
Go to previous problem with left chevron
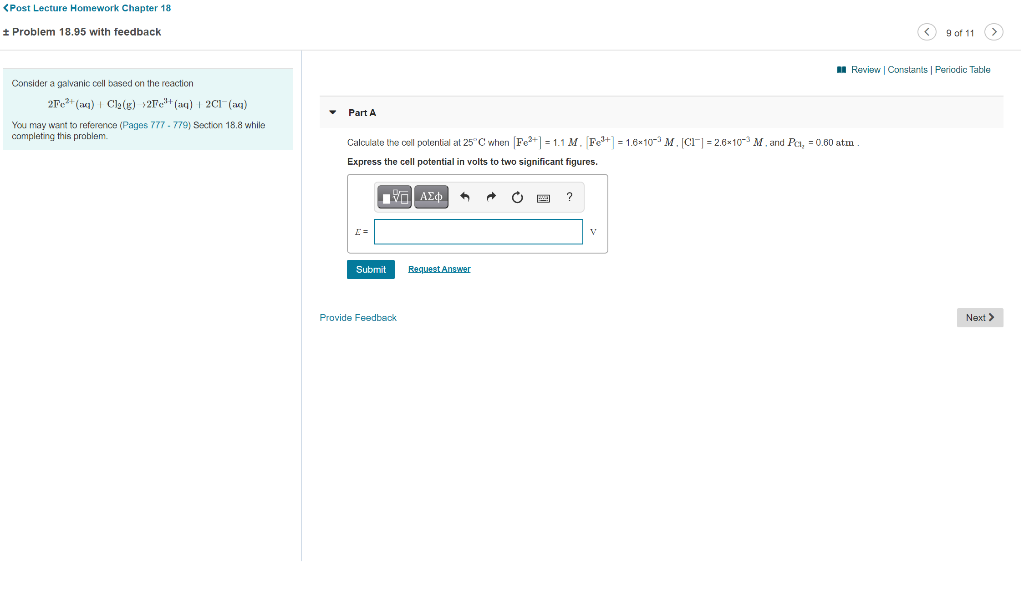point(927,31)
